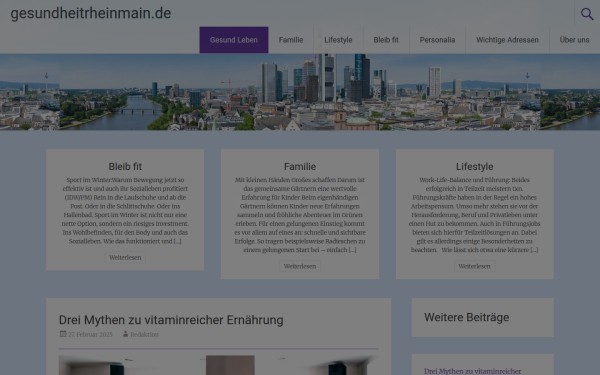Open the search magnifier icon
The image size is (600, 375).
[x=587, y=14]
